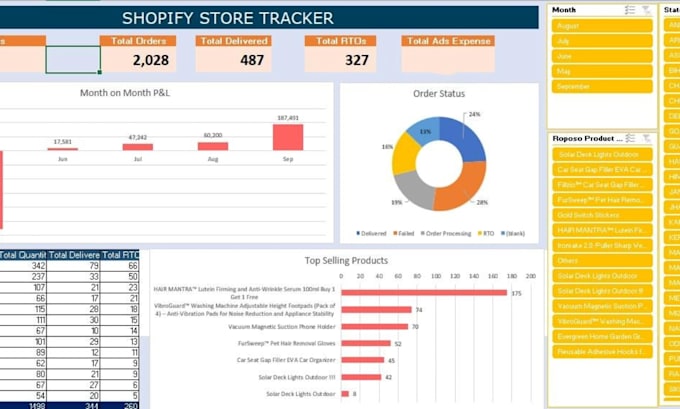Click the Total Delivered table column header

click(x=74, y=255)
